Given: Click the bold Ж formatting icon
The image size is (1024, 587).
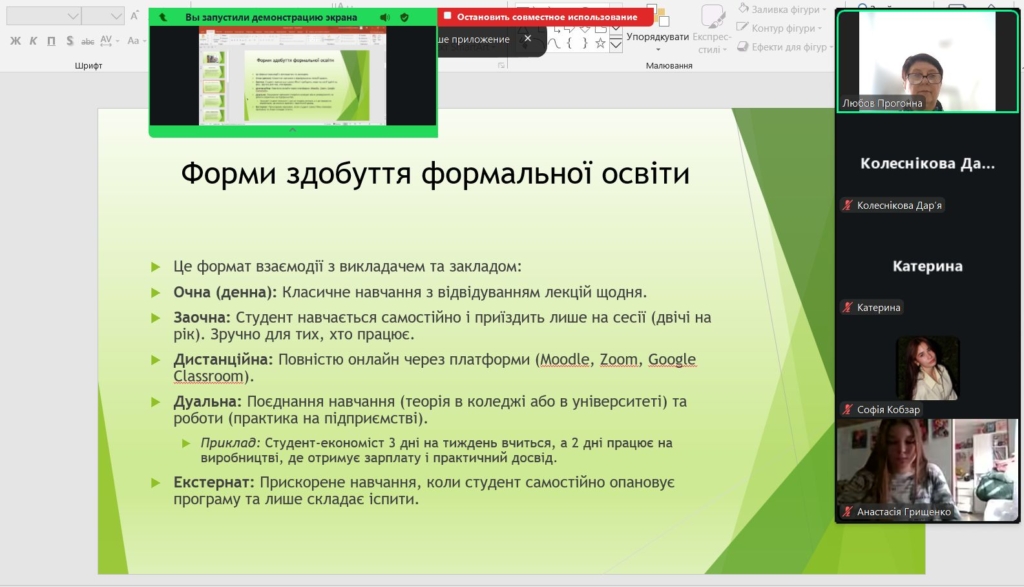Looking at the screenshot, I should (x=15, y=41).
